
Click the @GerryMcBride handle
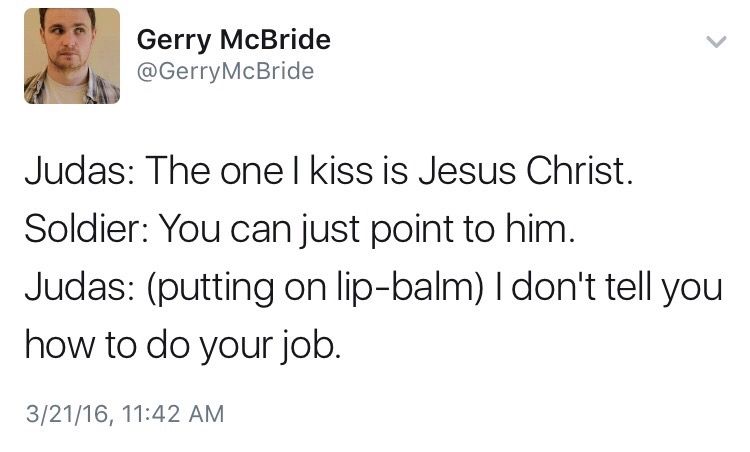224,71
